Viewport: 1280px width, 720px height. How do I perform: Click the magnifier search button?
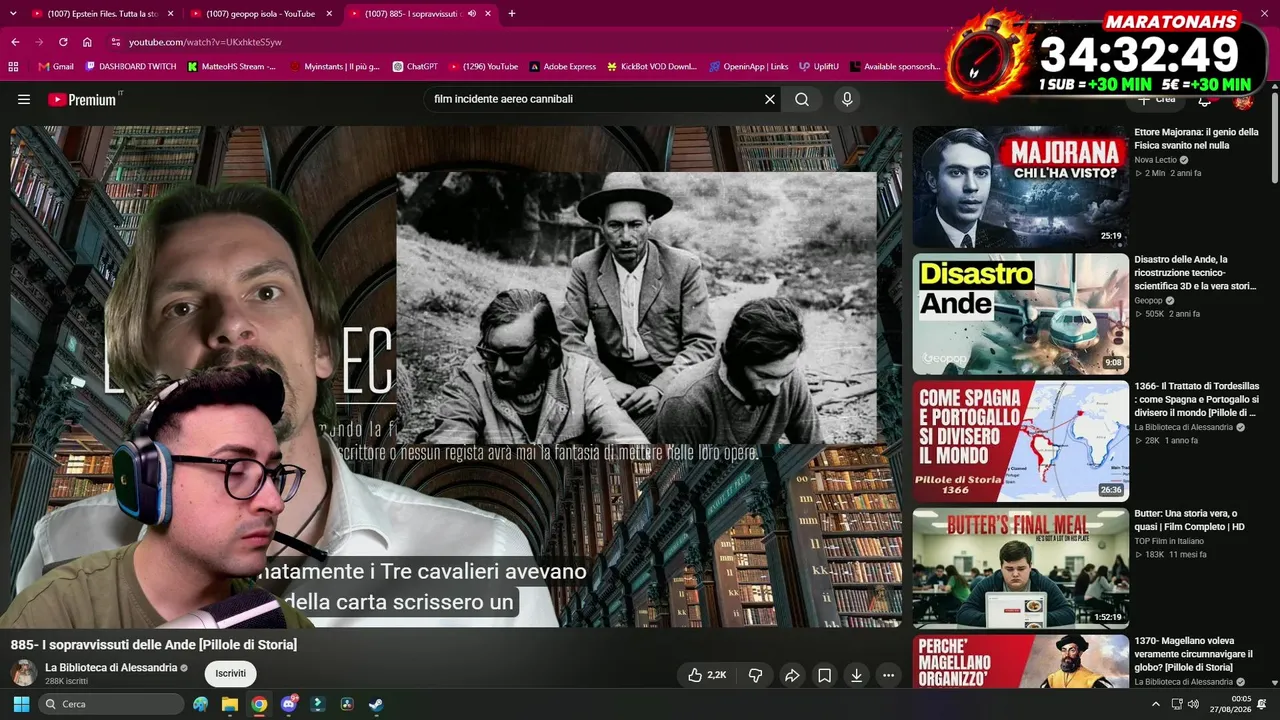pyautogui.click(x=802, y=100)
